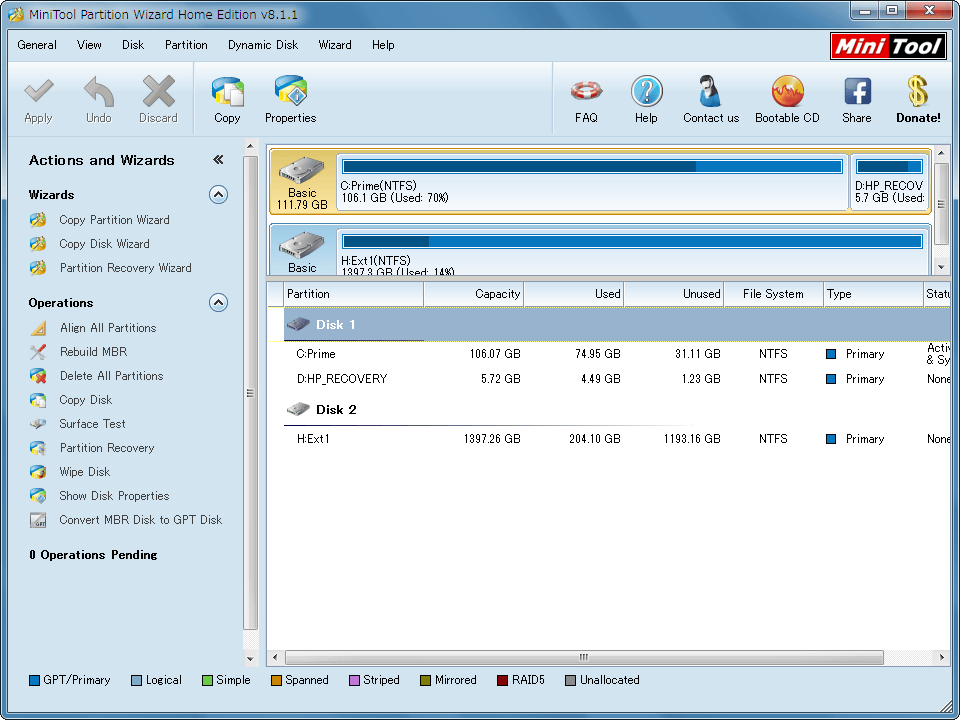Collapse the Wizards section
The width and height of the screenshot is (960, 720).
(x=219, y=195)
